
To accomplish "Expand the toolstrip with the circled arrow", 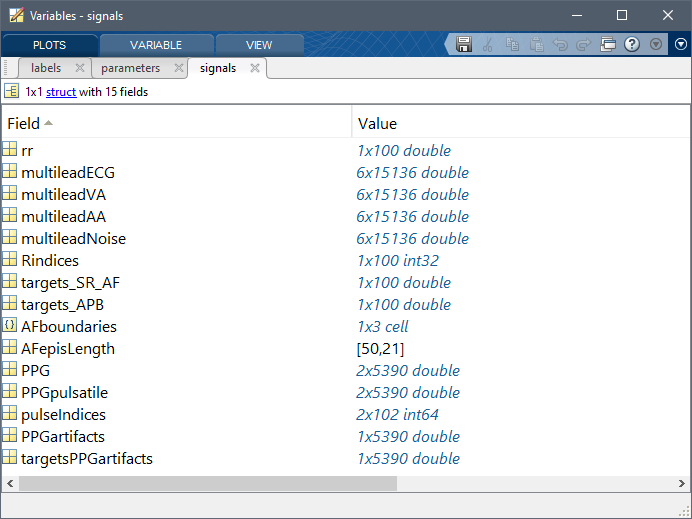I will tap(680, 44).
